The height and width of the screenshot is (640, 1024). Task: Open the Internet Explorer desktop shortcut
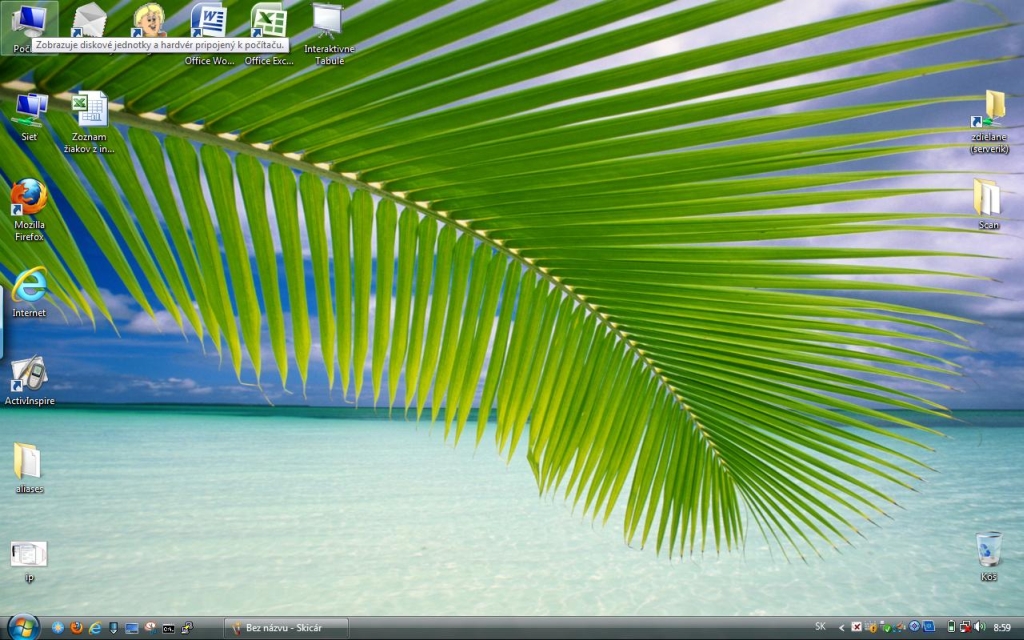tap(29, 286)
